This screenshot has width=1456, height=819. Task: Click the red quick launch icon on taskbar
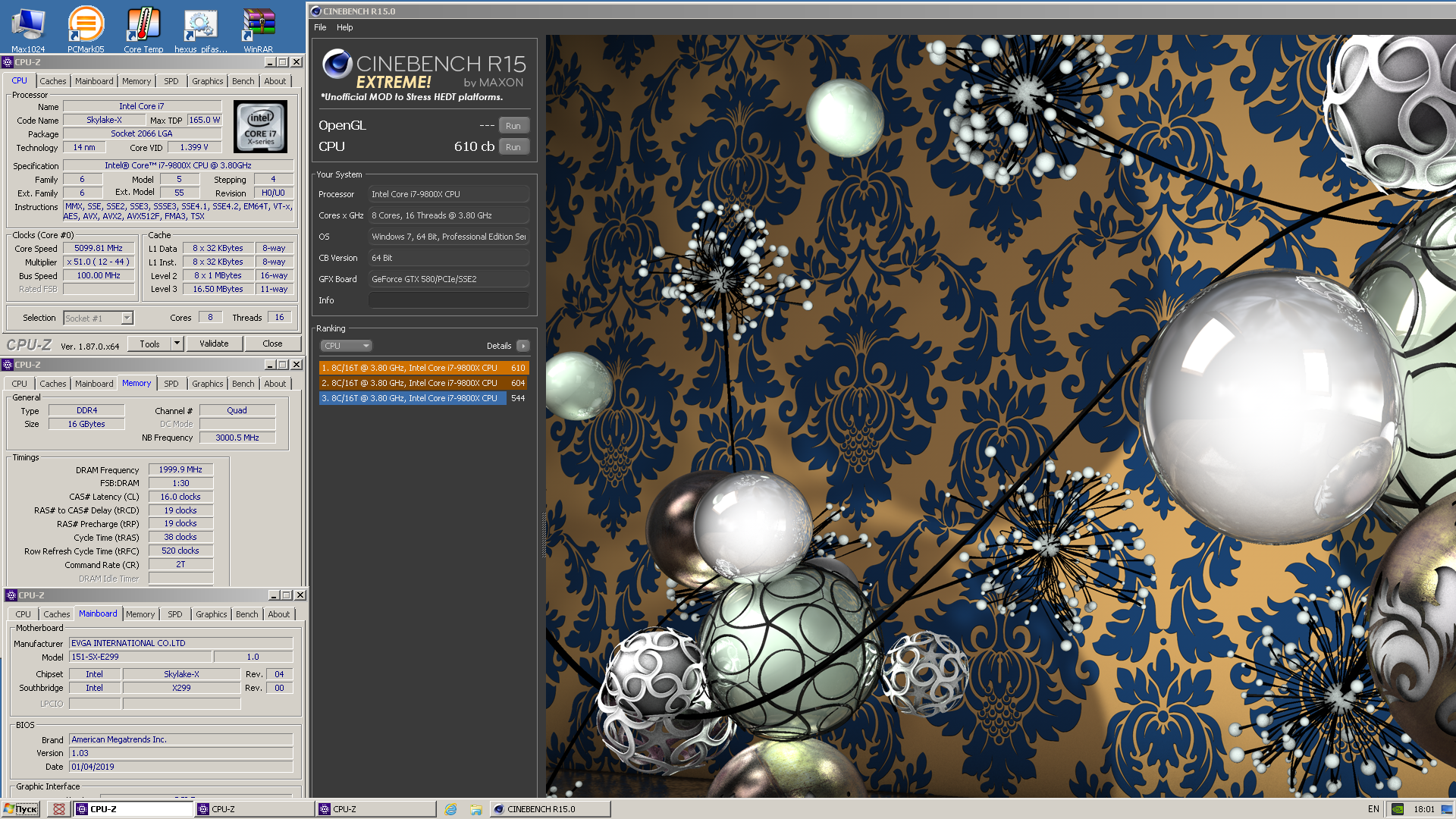[x=58, y=809]
